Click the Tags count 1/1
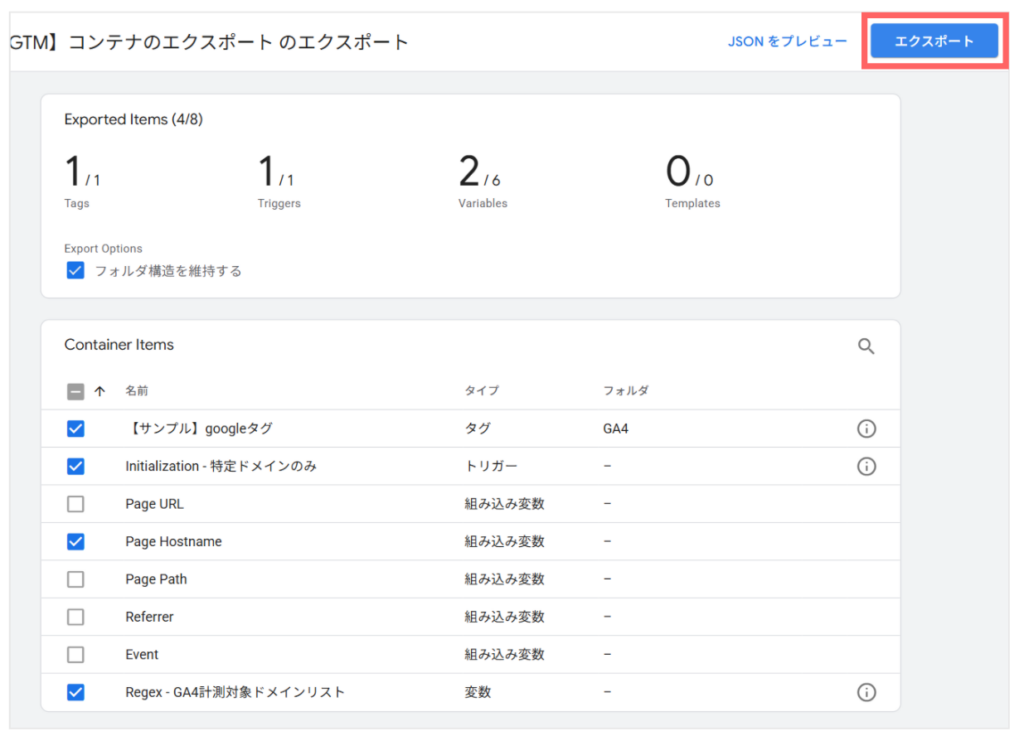This screenshot has width=1024, height=741. click(82, 172)
